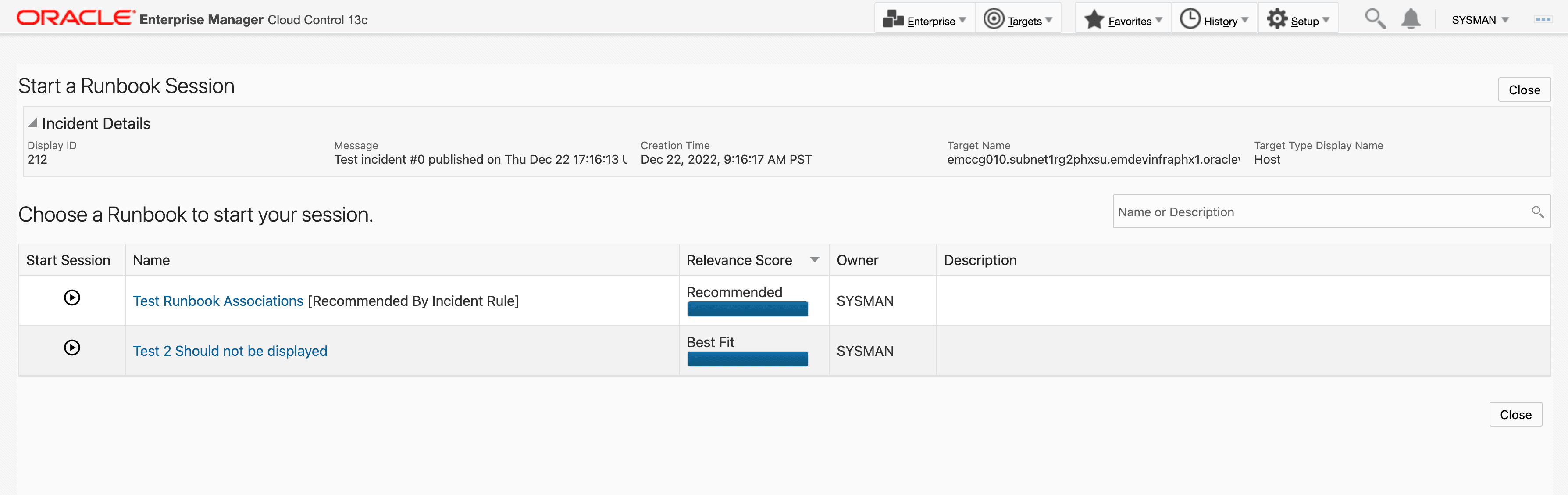Click Display ID value 212
The image size is (1568, 495).
click(37, 160)
